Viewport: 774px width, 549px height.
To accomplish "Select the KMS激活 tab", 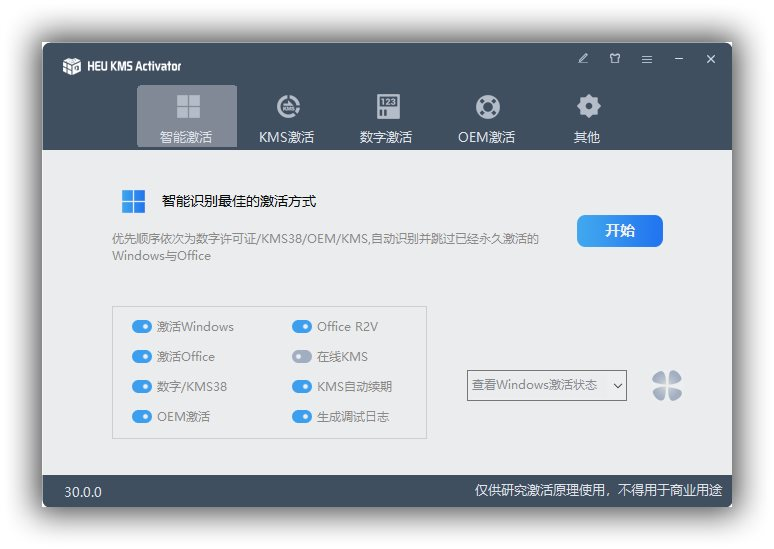I will 287,118.
